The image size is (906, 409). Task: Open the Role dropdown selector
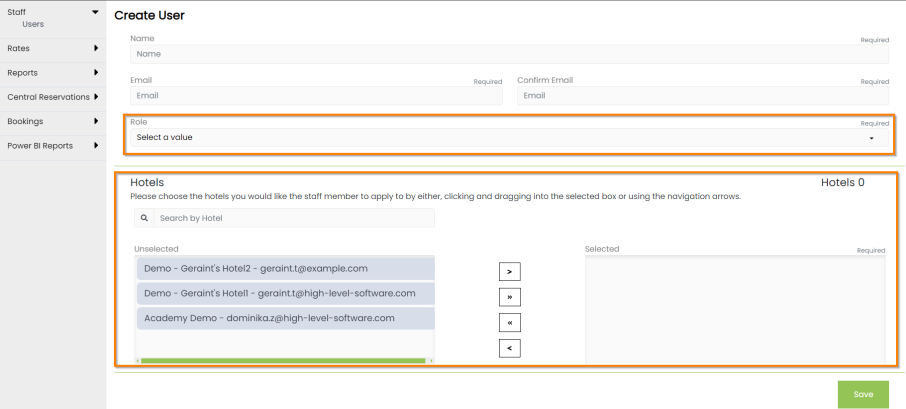click(x=509, y=138)
